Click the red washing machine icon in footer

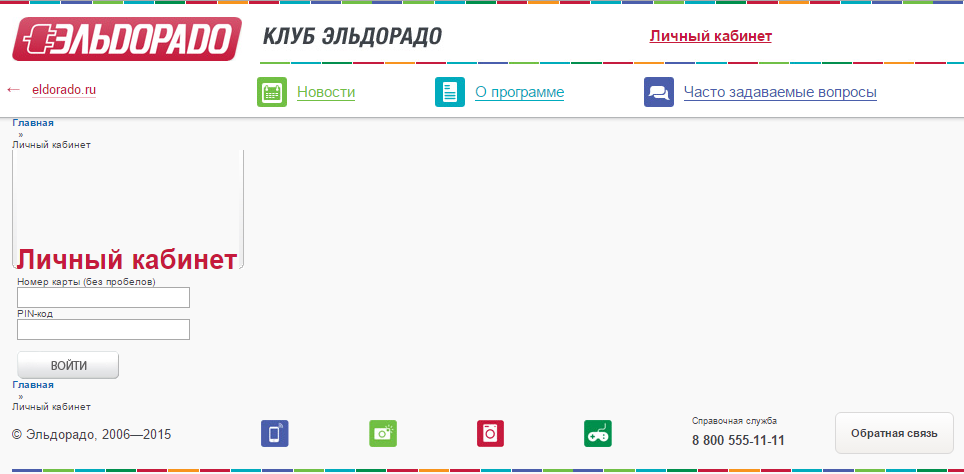coord(490,433)
